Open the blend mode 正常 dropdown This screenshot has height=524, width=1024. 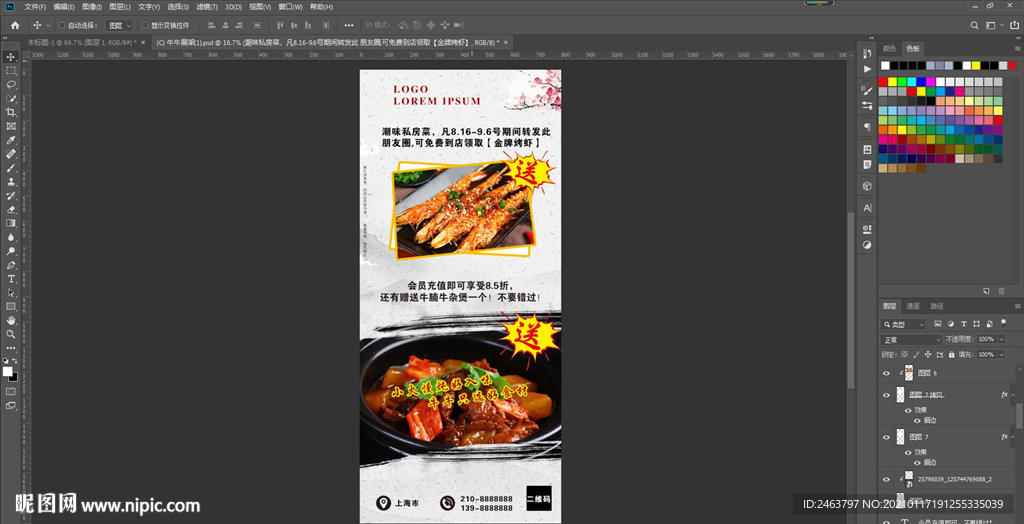click(911, 340)
